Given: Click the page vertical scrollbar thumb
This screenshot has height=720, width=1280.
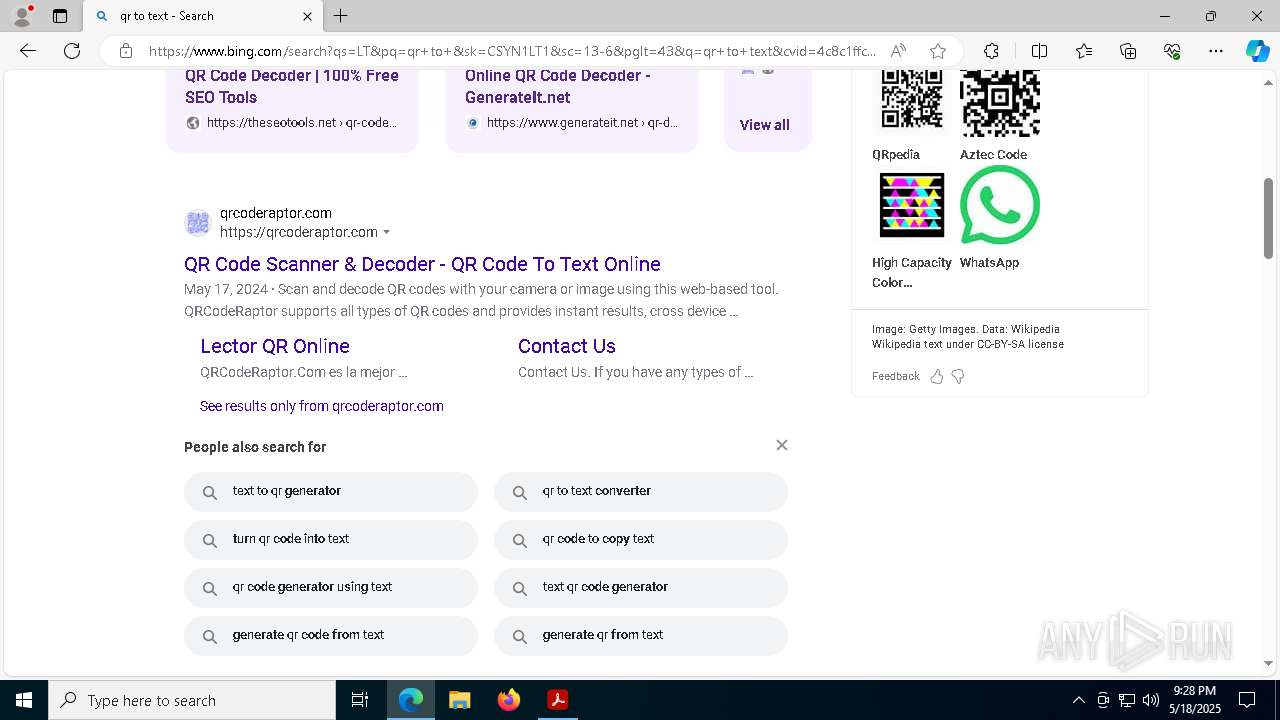Looking at the screenshot, I should pos(1269,218).
